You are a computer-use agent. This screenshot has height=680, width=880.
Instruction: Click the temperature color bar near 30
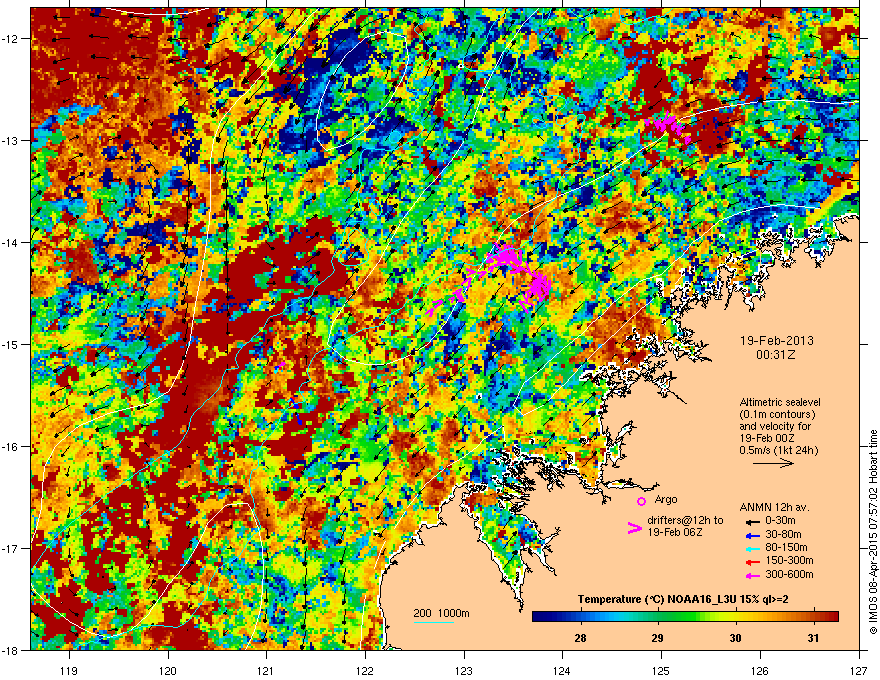pos(735,616)
